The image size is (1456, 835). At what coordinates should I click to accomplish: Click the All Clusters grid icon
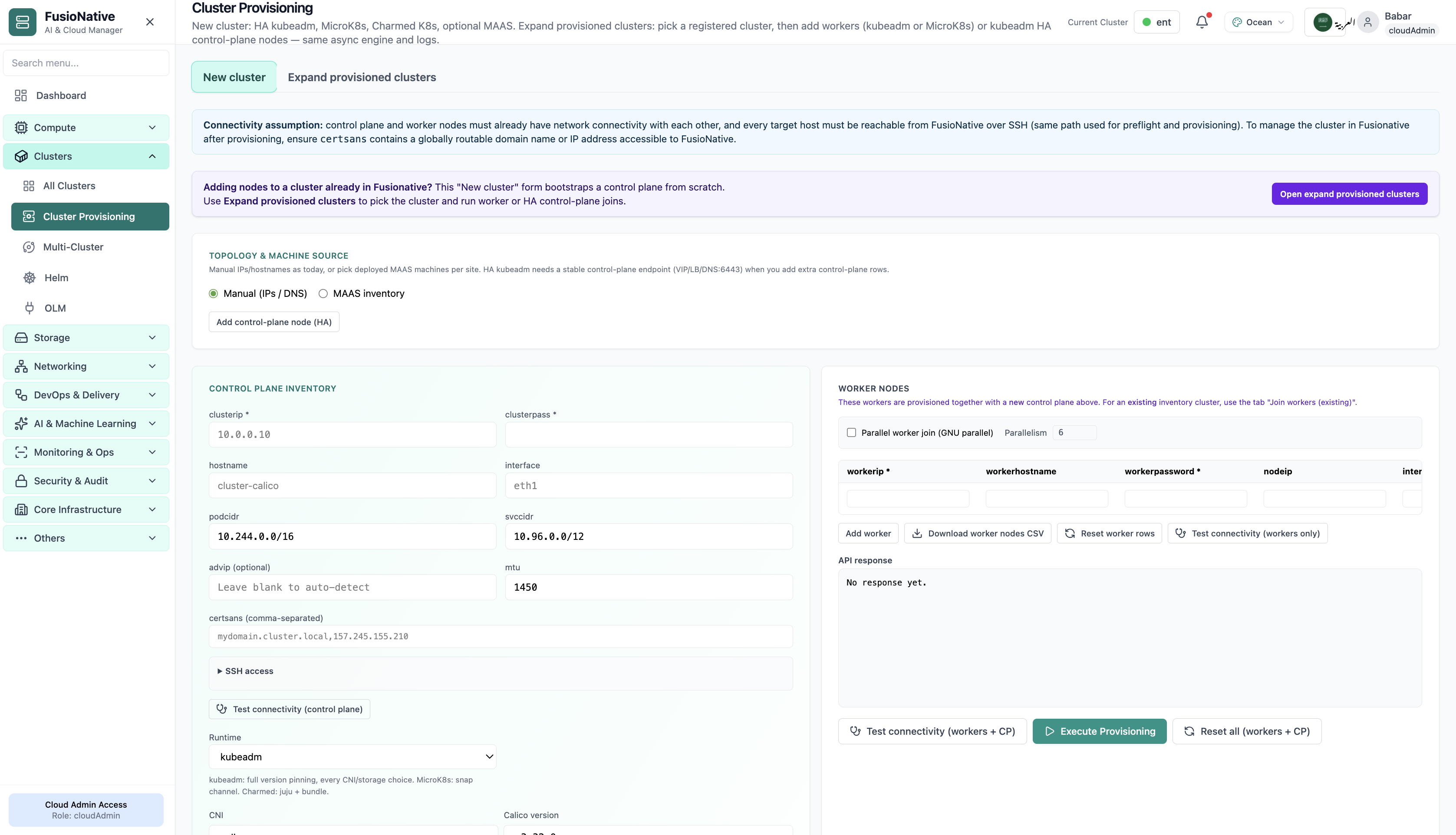click(x=29, y=186)
